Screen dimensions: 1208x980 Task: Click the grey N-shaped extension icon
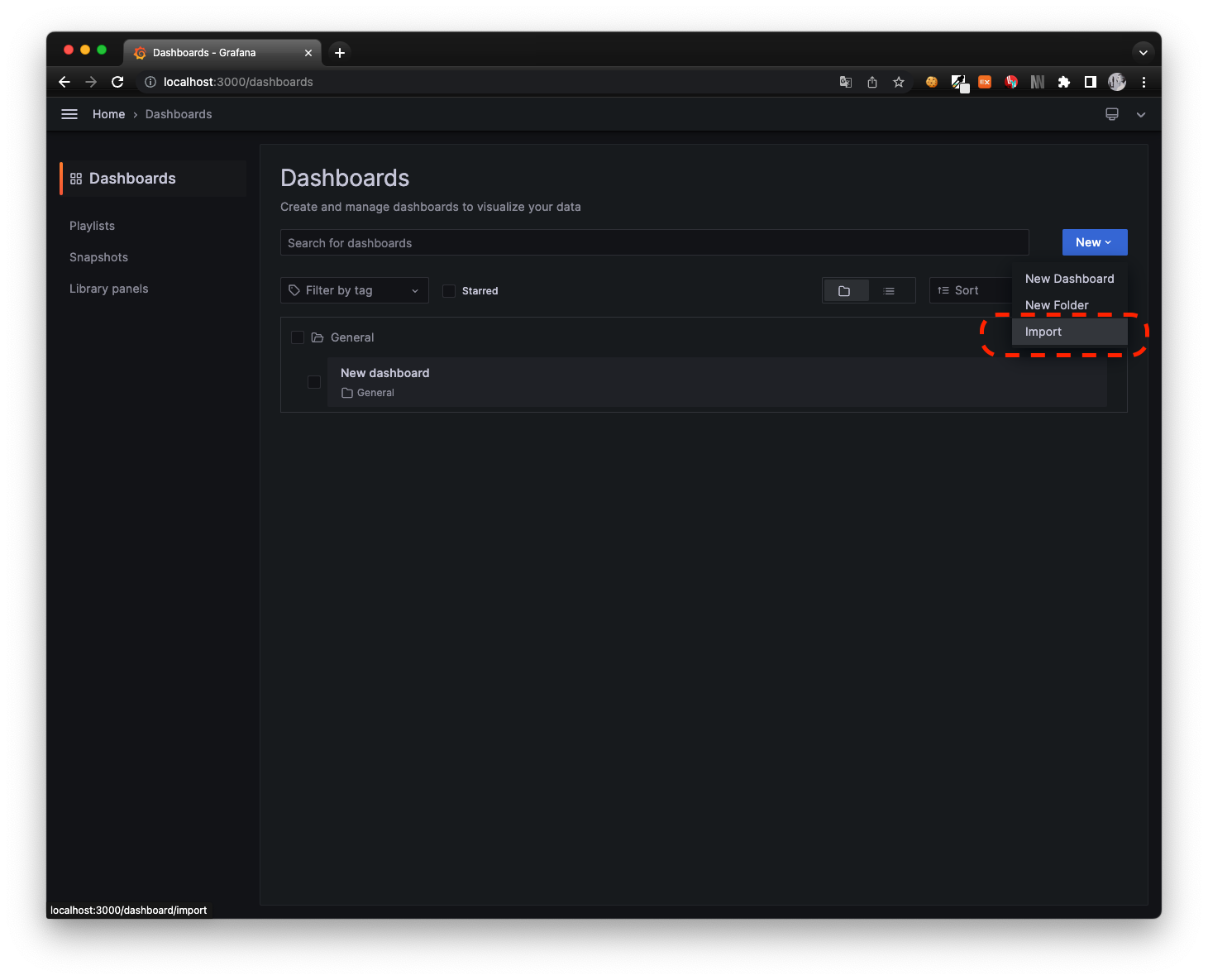[1038, 82]
